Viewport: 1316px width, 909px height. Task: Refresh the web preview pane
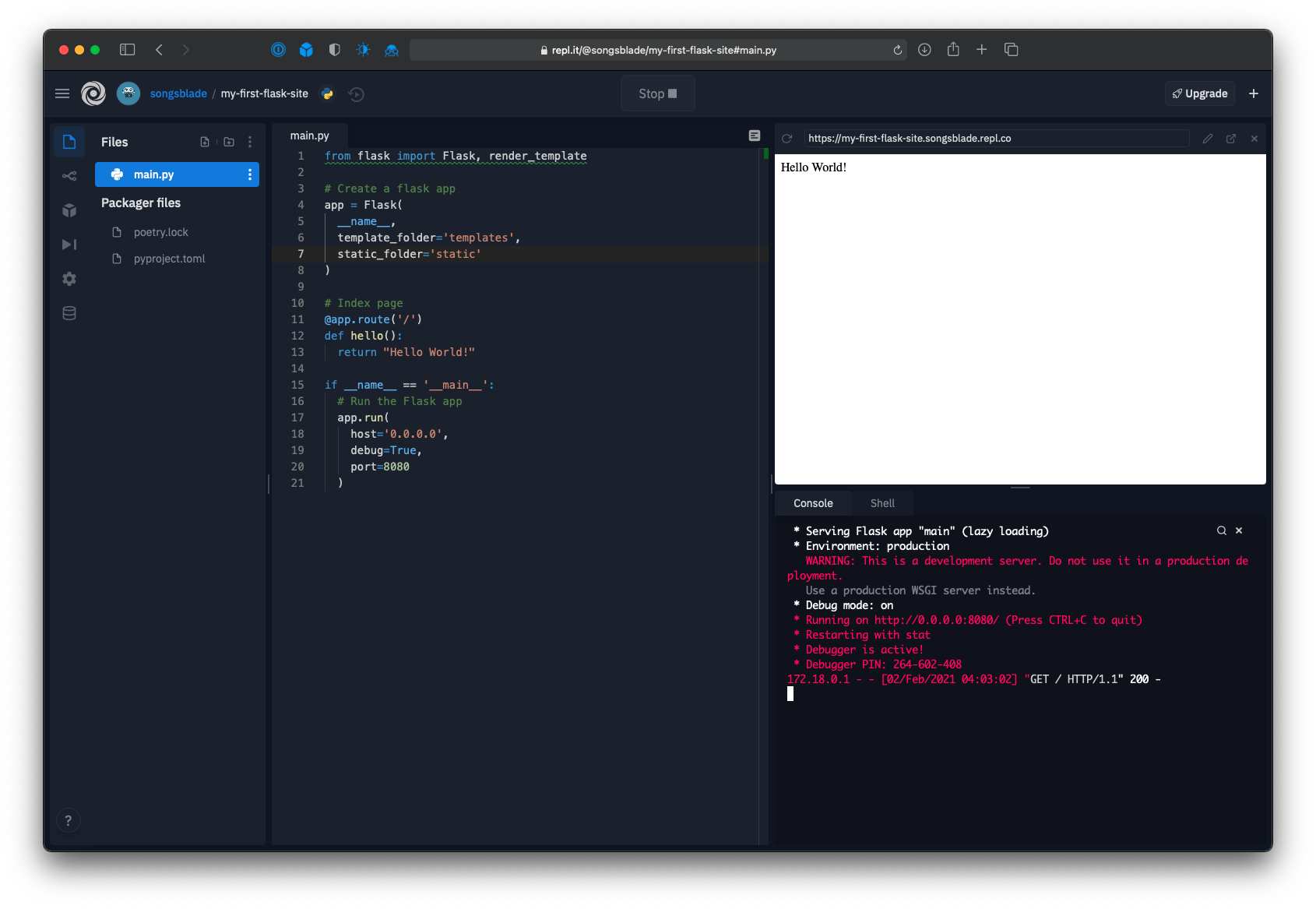pos(787,139)
